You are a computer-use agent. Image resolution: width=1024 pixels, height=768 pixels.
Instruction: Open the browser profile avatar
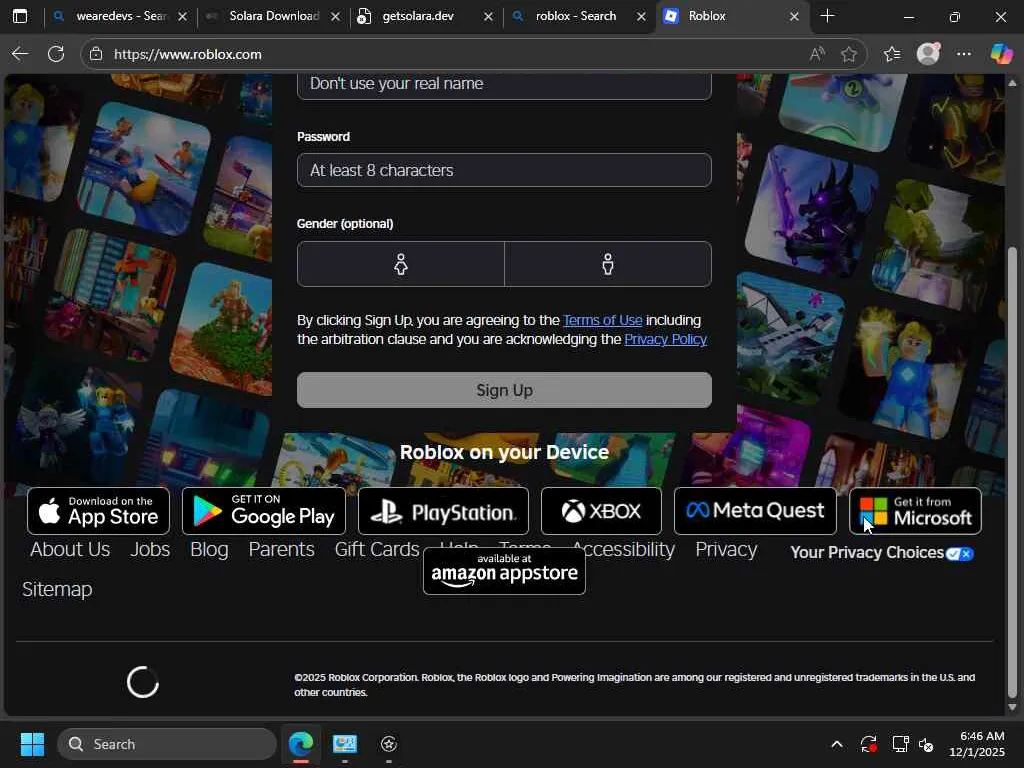coord(928,54)
